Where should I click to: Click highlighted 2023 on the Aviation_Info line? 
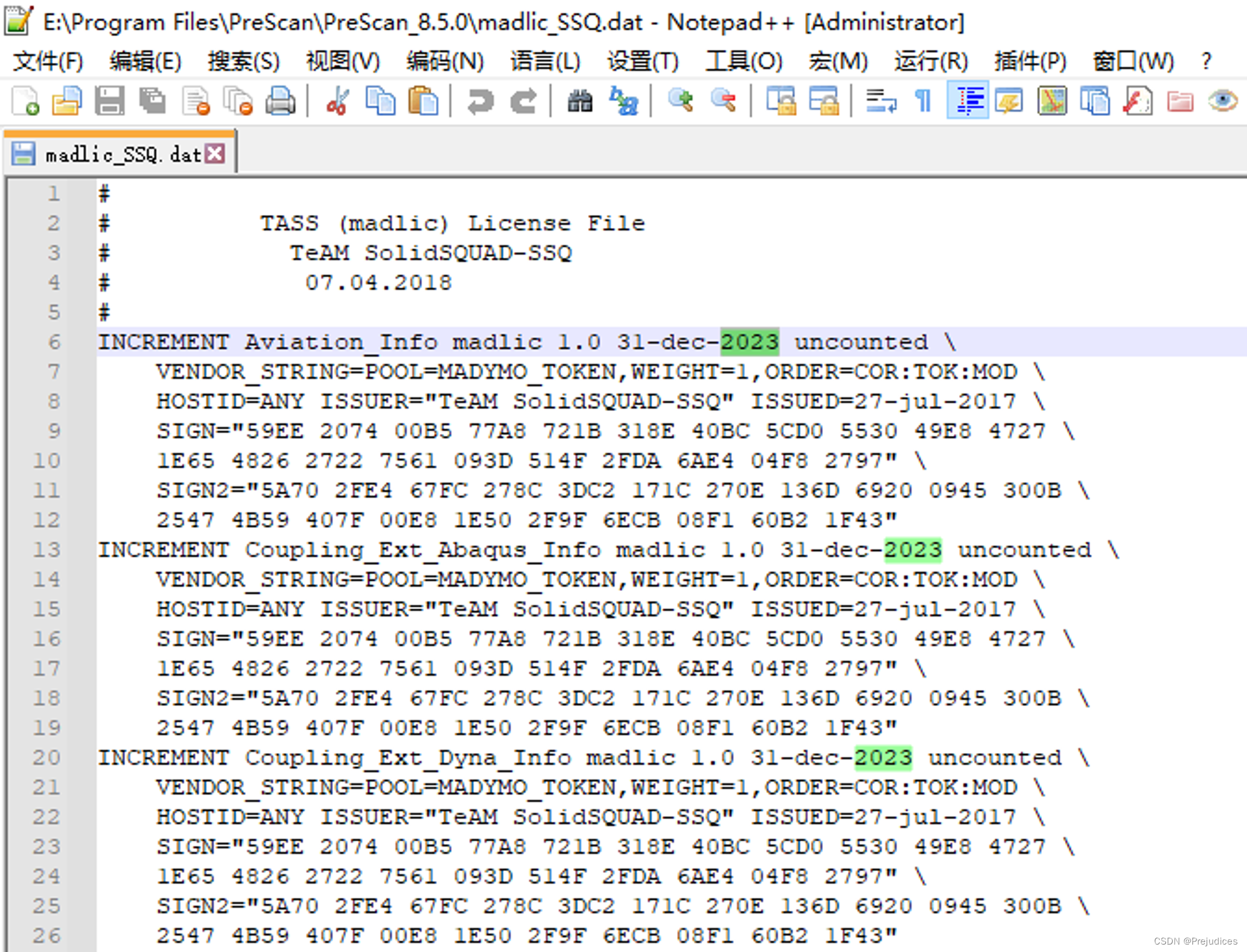[749, 342]
